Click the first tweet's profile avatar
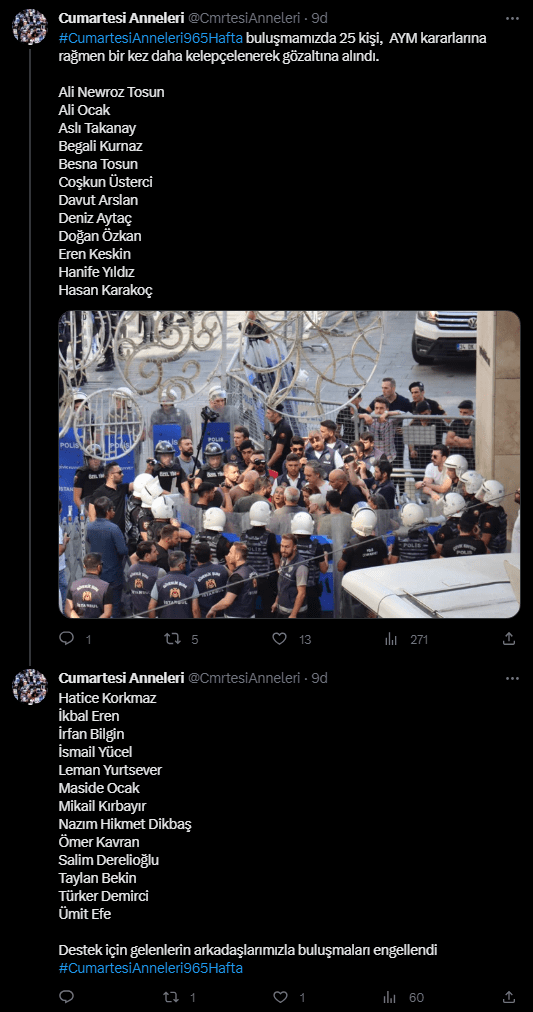533x1012 pixels. point(30,26)
